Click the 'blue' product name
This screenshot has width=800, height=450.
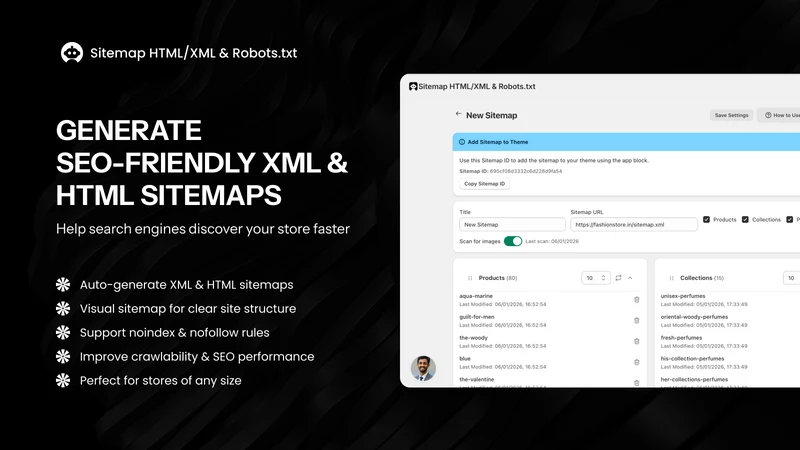click(x=465, y=359)
